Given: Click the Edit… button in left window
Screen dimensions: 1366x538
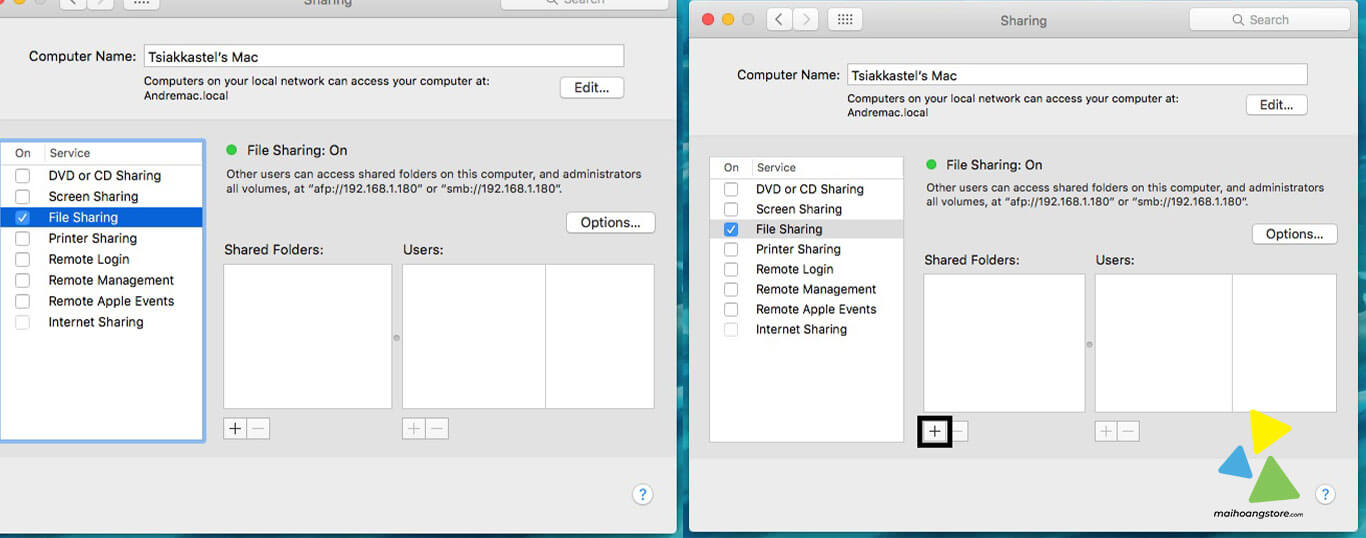Looking at the screenshot, I should point(591,88).
